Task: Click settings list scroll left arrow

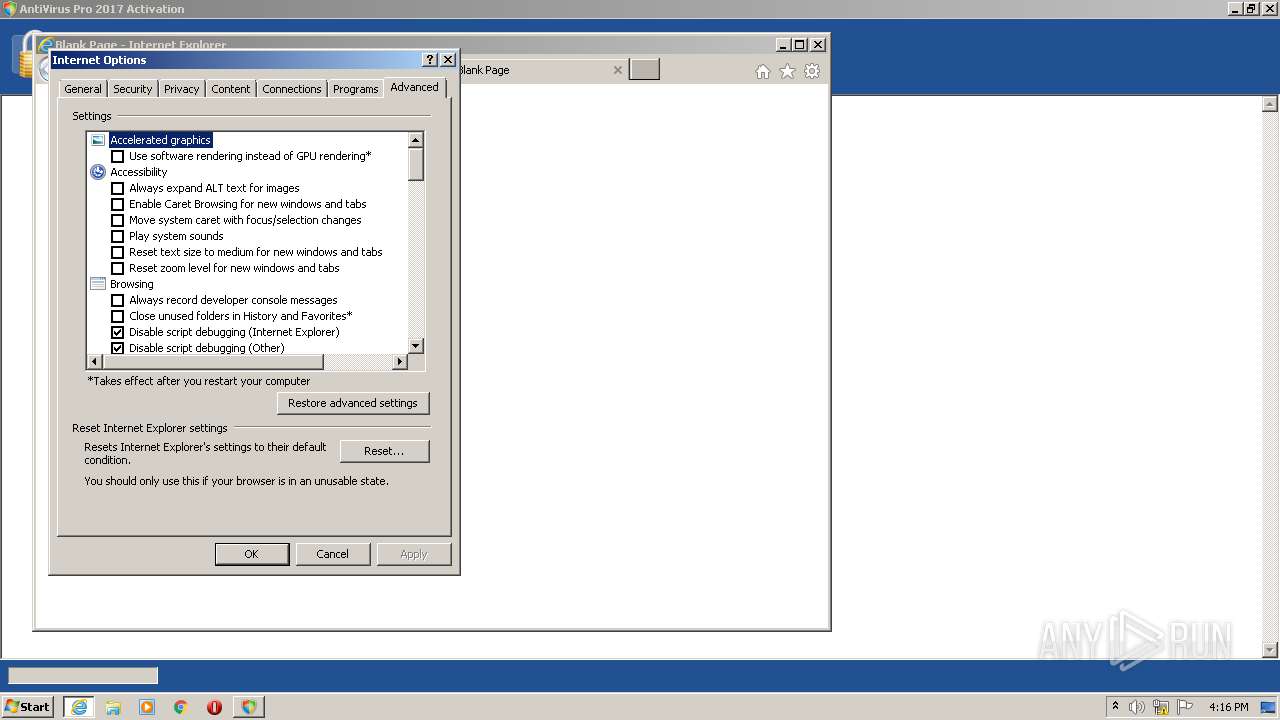Action: coord(95,362)
